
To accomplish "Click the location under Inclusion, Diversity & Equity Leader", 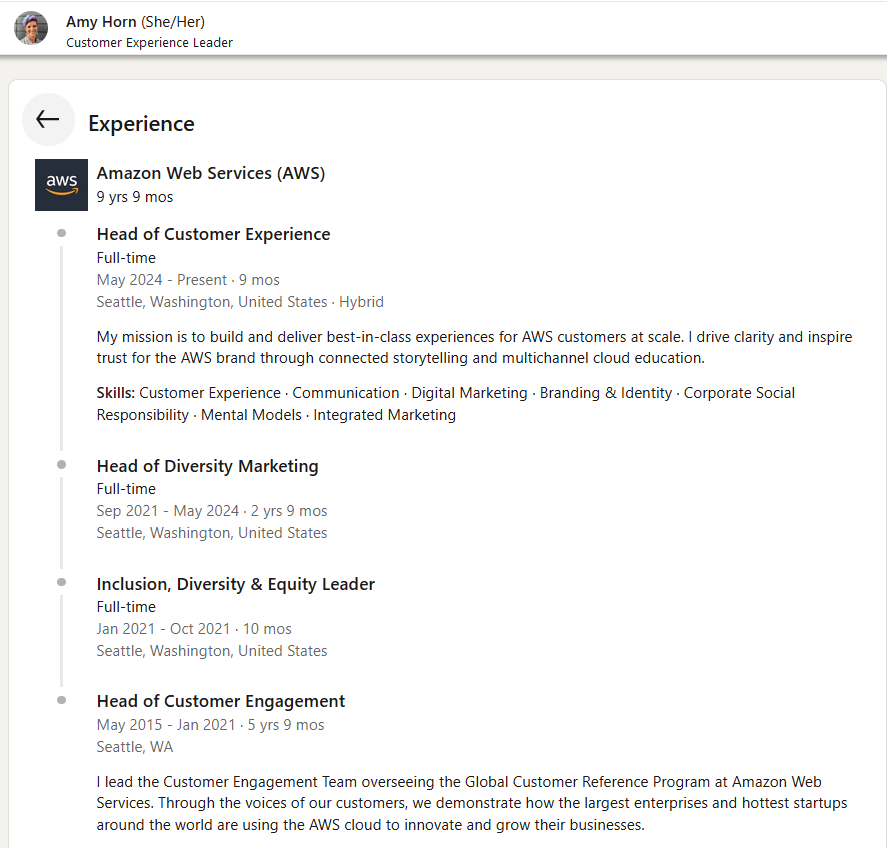I will pyautogui.click(x=212, y=651).
